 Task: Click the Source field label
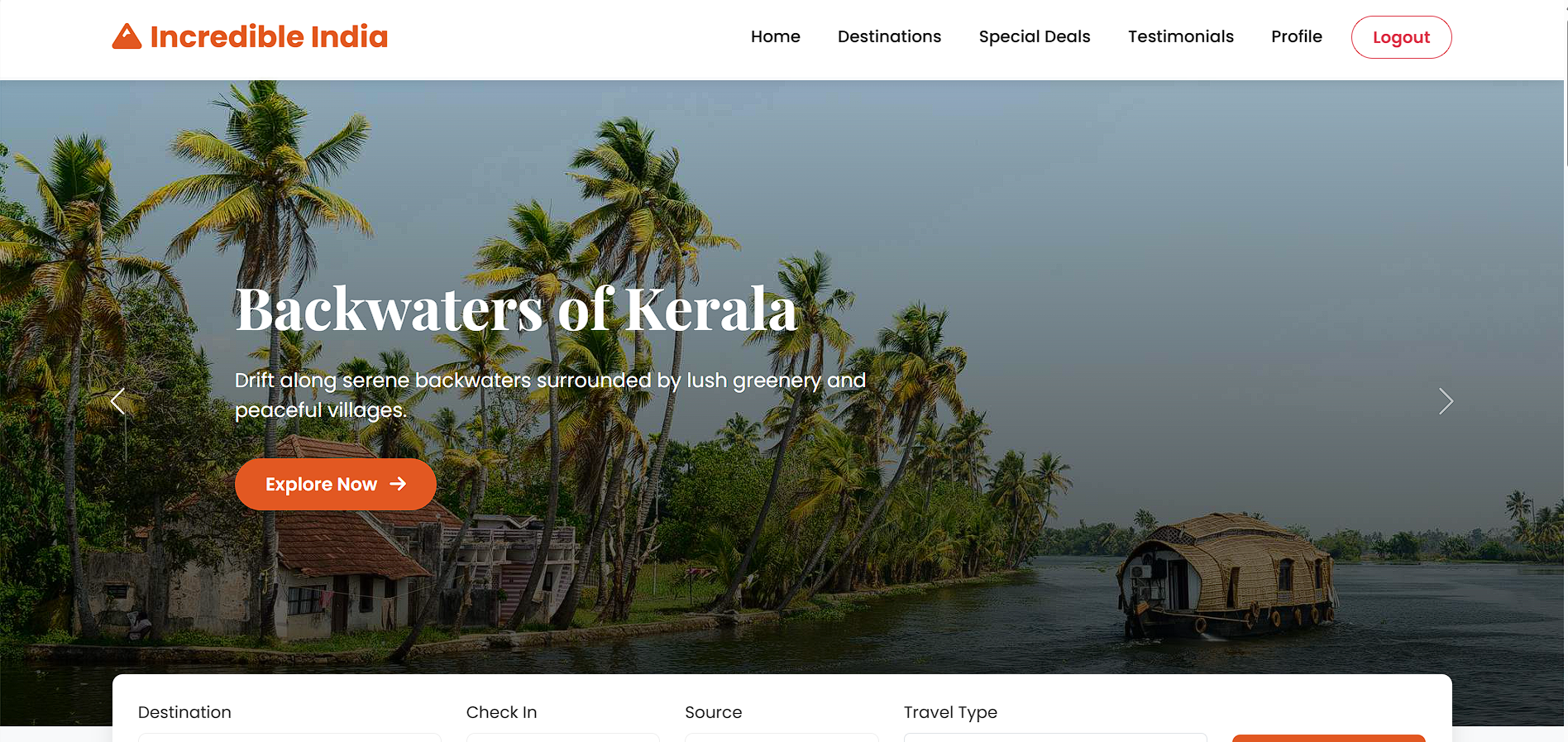714,712
